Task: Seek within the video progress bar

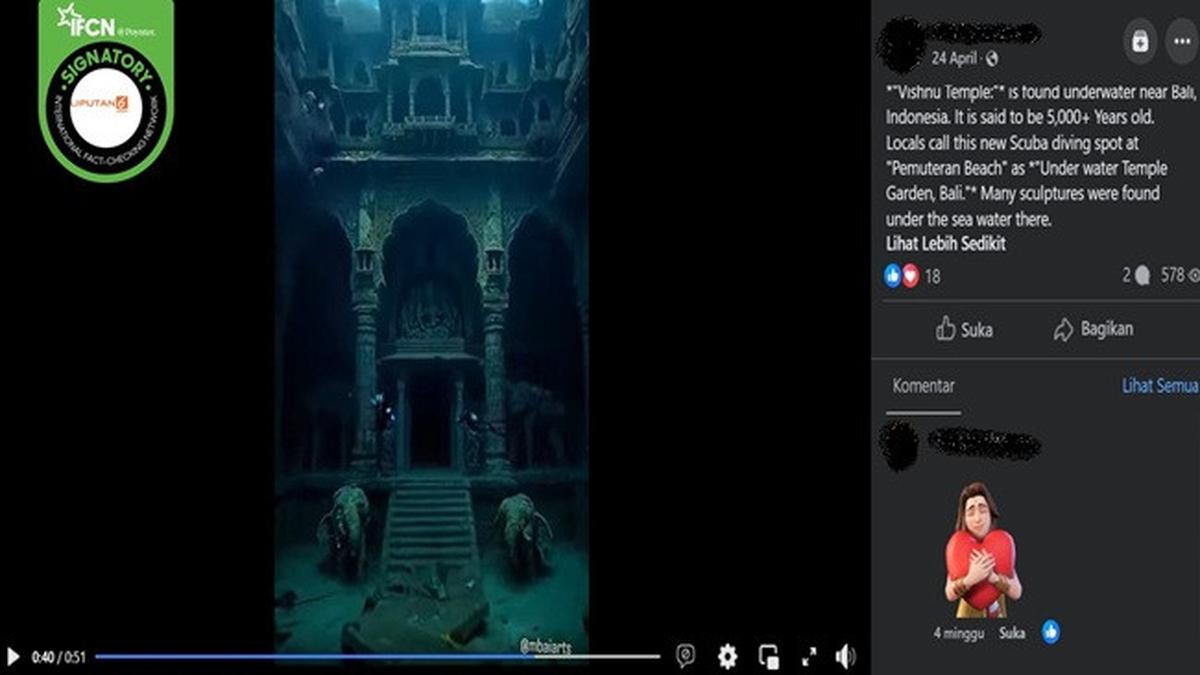Action: pos(378,657)
